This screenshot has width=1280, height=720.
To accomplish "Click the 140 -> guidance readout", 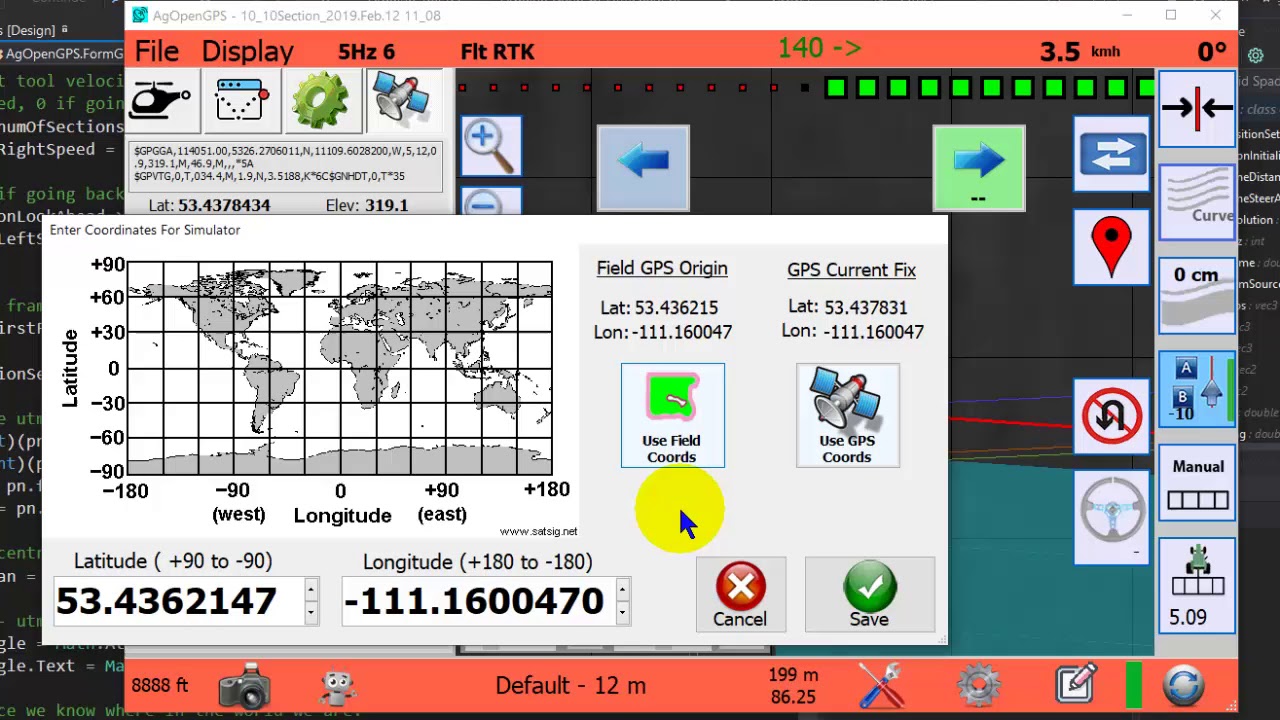I will click(x=819, y=48).
